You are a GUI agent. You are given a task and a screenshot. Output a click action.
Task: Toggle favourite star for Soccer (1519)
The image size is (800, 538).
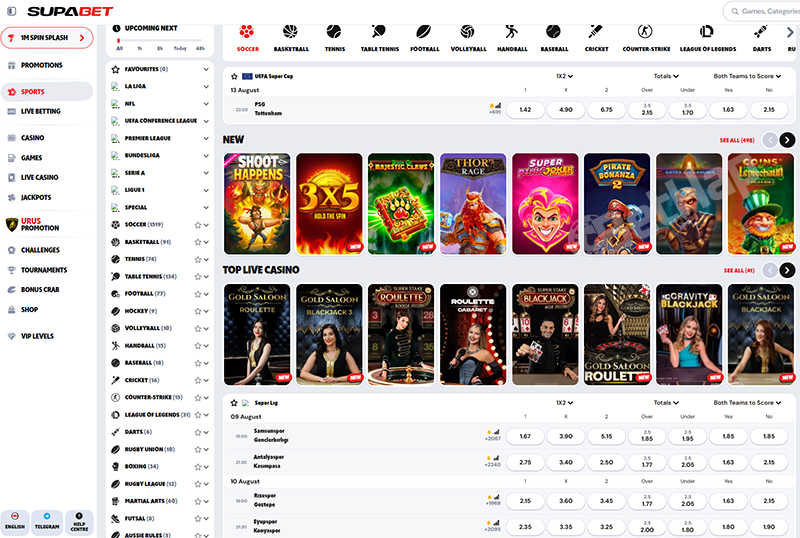197,225
